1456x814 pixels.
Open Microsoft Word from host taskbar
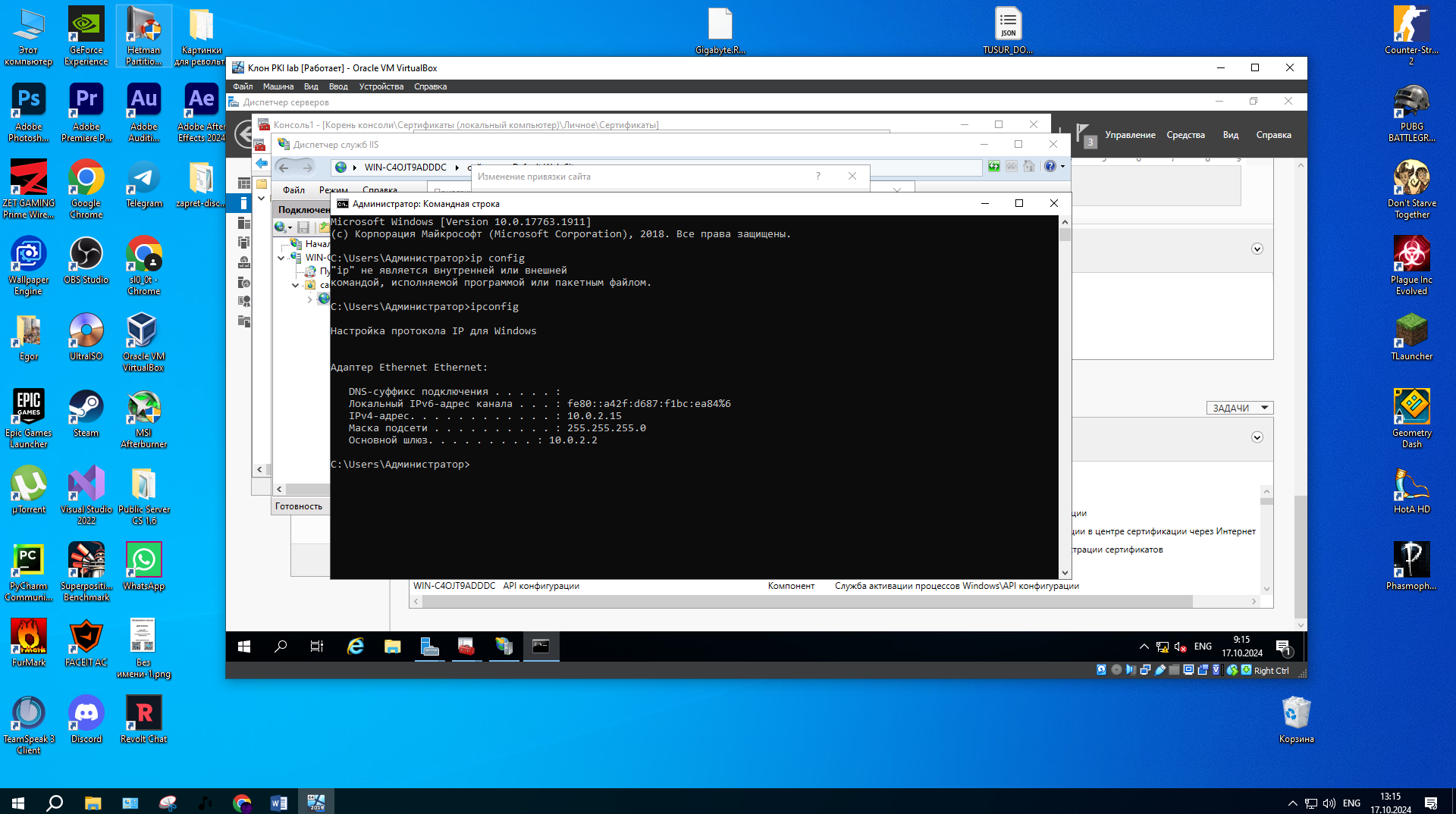click(x=278, y=803)
